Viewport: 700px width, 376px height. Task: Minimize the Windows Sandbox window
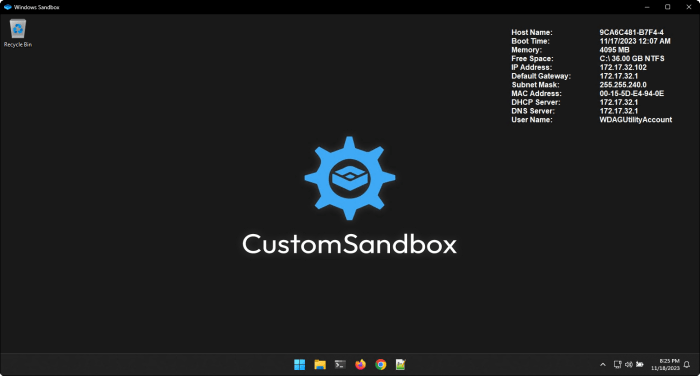(x=647, y=7)
